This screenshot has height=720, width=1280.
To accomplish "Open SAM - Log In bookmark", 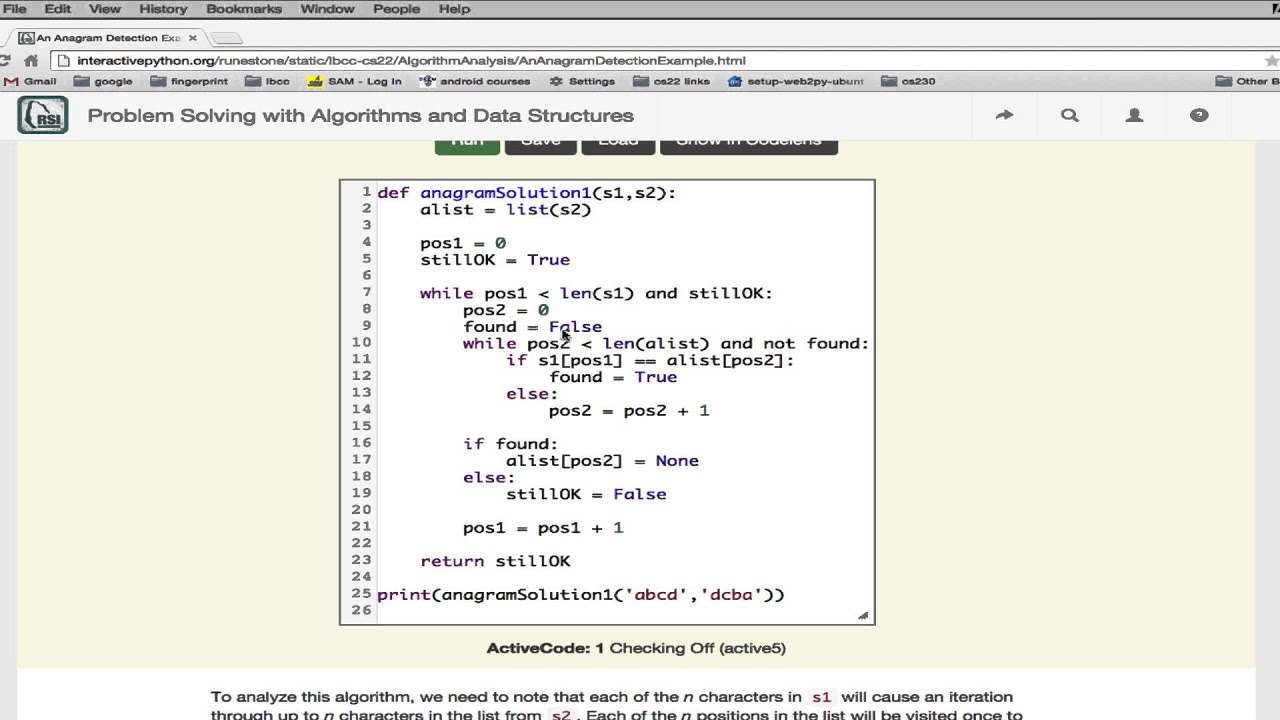I will 355,82.
